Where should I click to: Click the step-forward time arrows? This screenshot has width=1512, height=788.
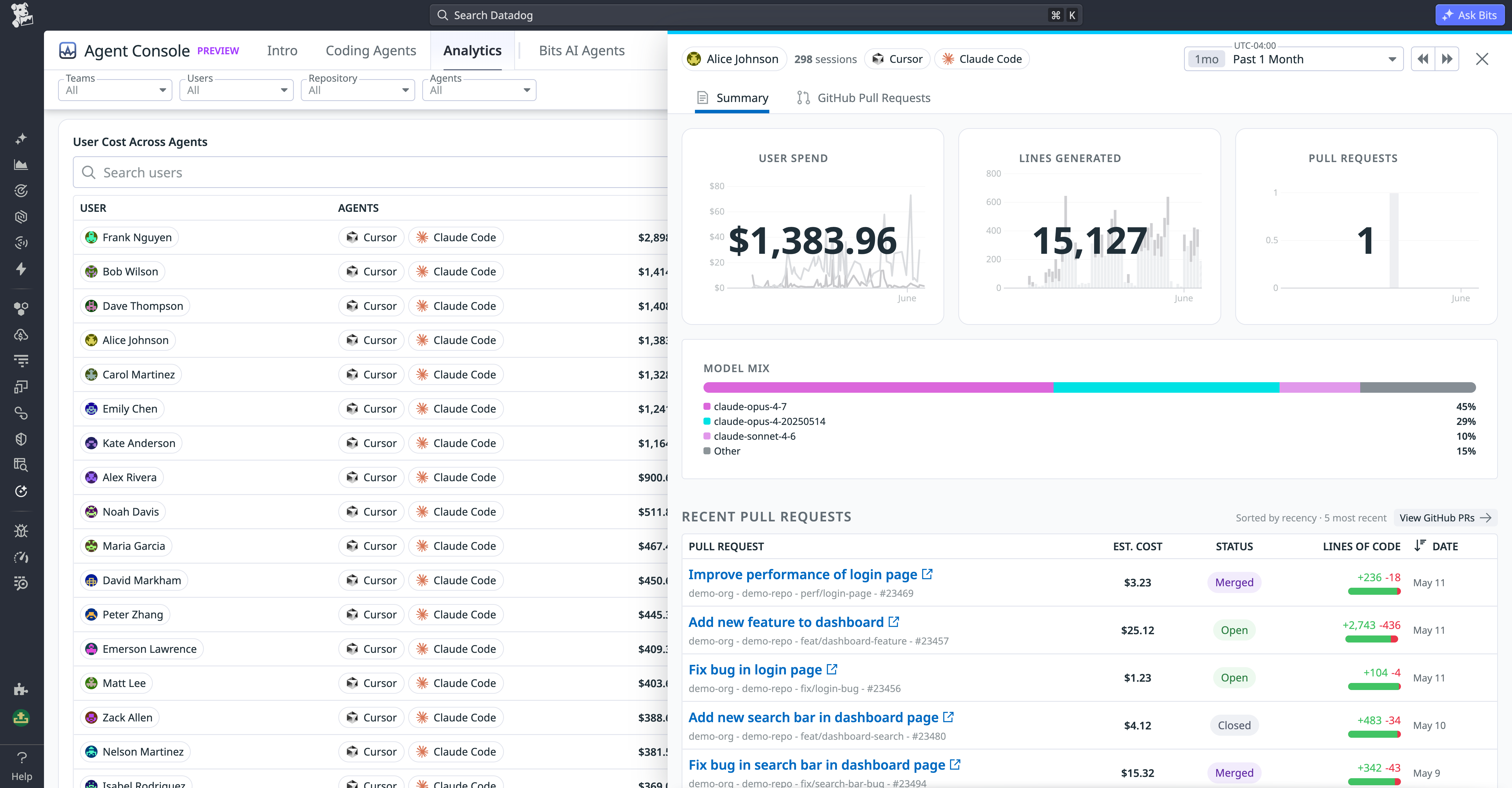pos(1447,59)
